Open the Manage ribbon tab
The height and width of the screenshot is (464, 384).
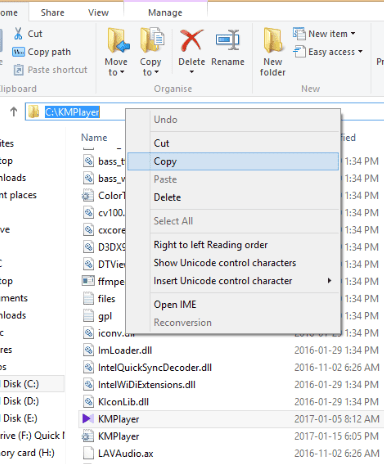coord(165,13)
